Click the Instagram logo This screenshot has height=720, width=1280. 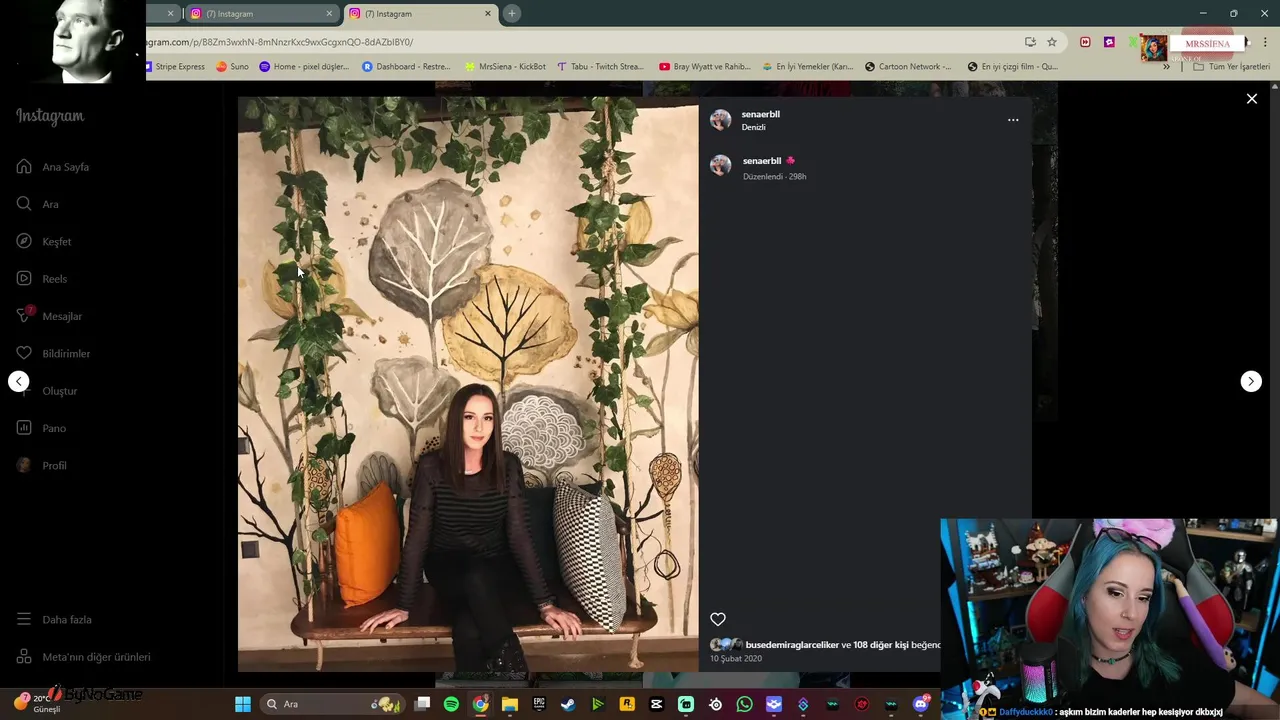click(50, 116)
